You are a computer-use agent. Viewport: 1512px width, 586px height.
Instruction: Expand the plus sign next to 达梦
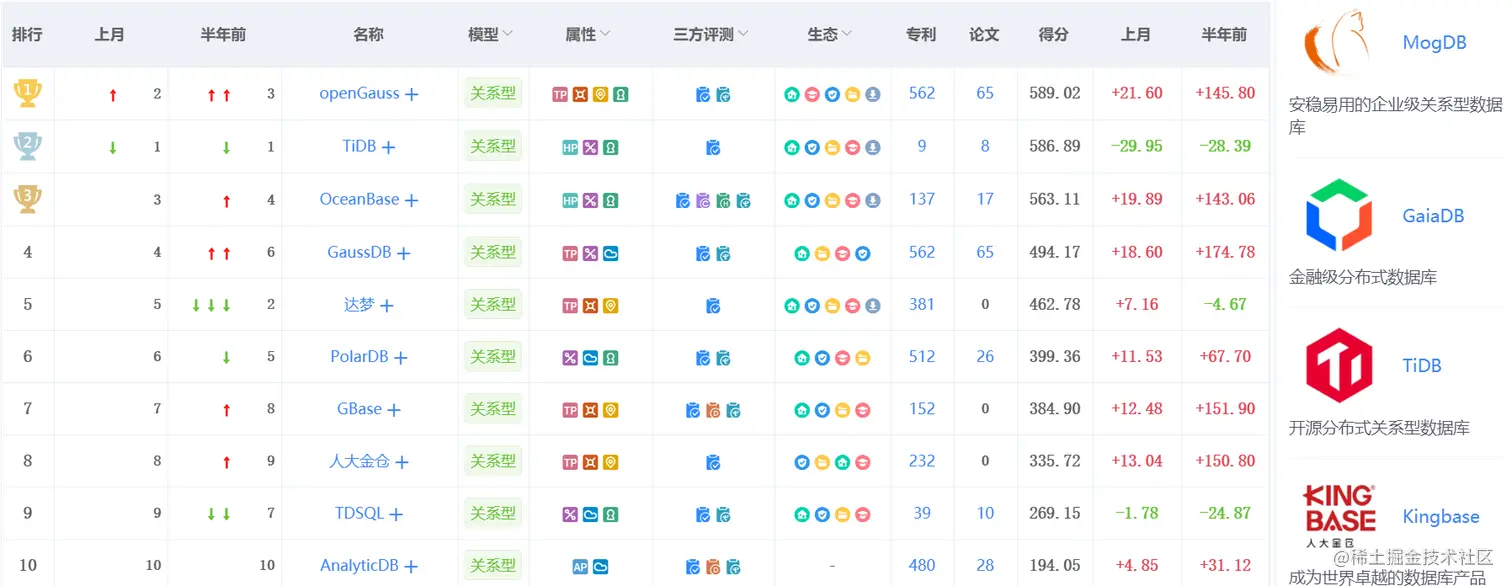point(386,306)
